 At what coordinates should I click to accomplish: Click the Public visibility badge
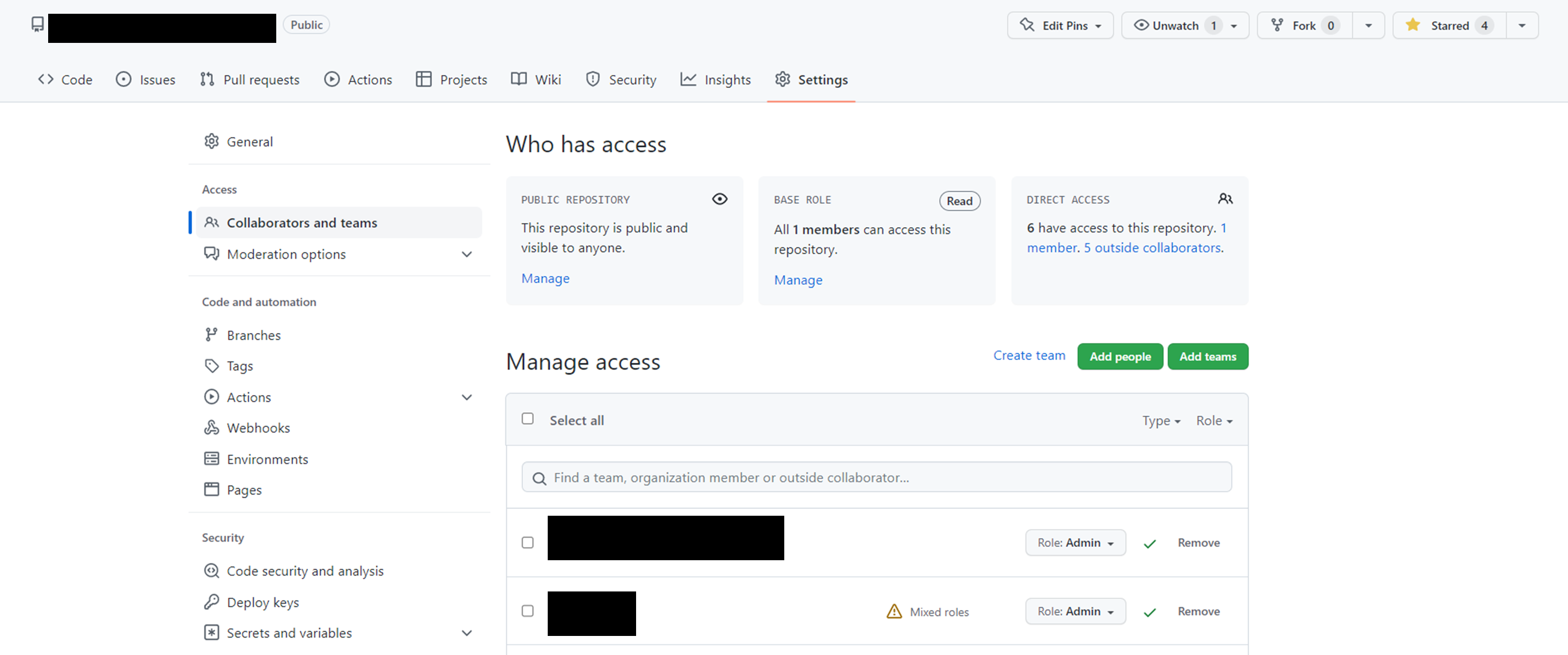point(306,25)
